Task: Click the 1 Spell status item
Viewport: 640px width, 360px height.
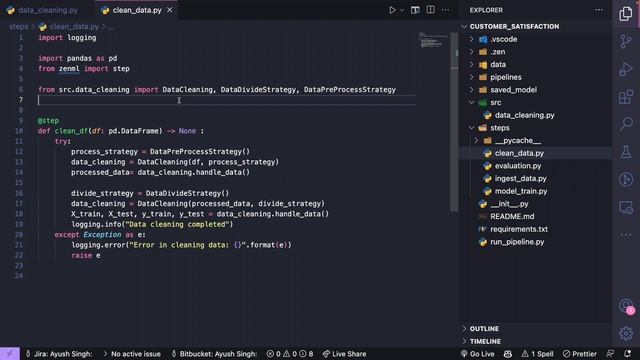Action: click(537, 354)
